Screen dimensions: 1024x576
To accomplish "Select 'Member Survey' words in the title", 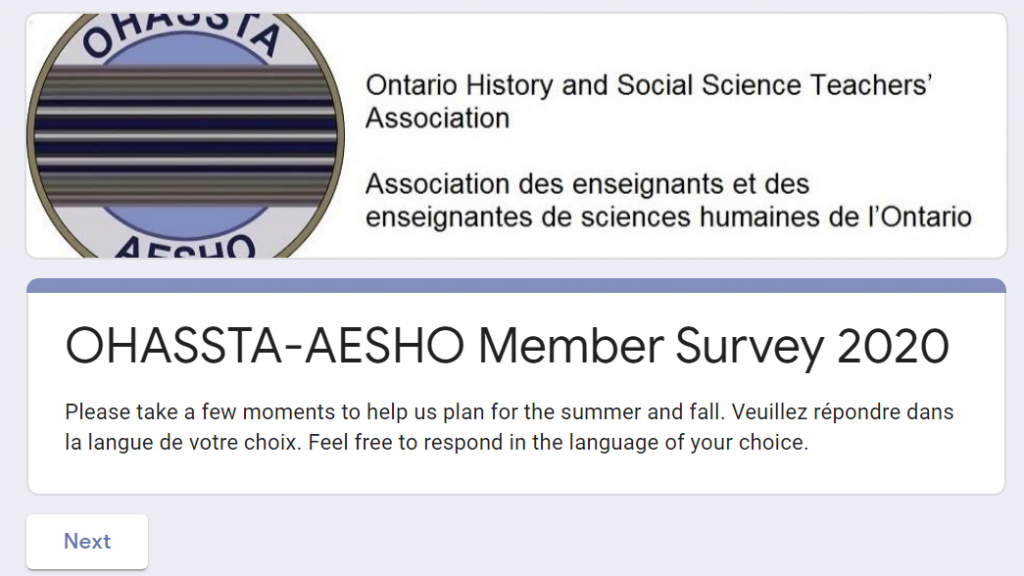I will [650, 347].
